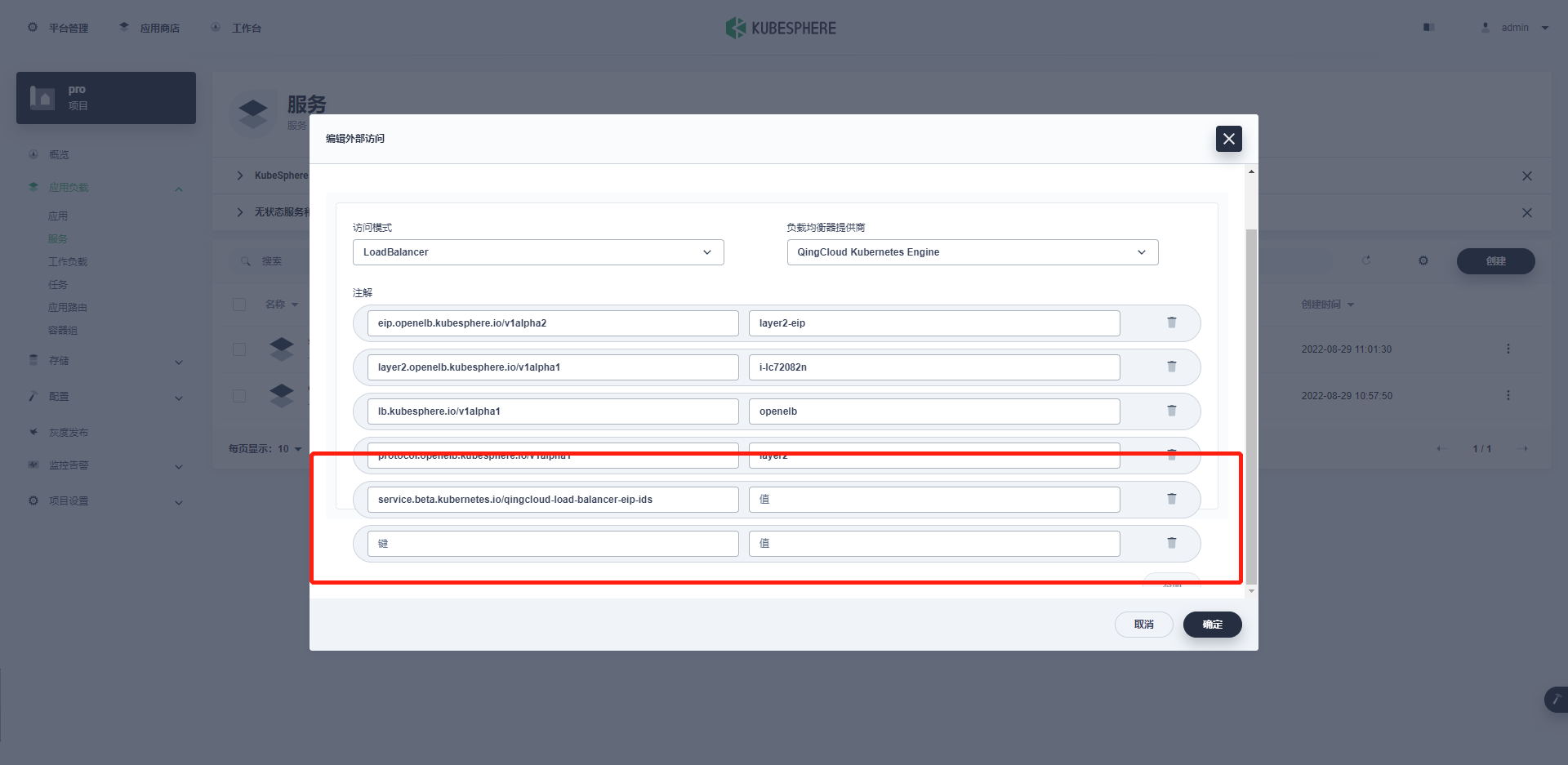Open the 平台管理 menu
The width and height of the screenshot is (1568, 765).
pyautogui.click(x=58, y=27)
